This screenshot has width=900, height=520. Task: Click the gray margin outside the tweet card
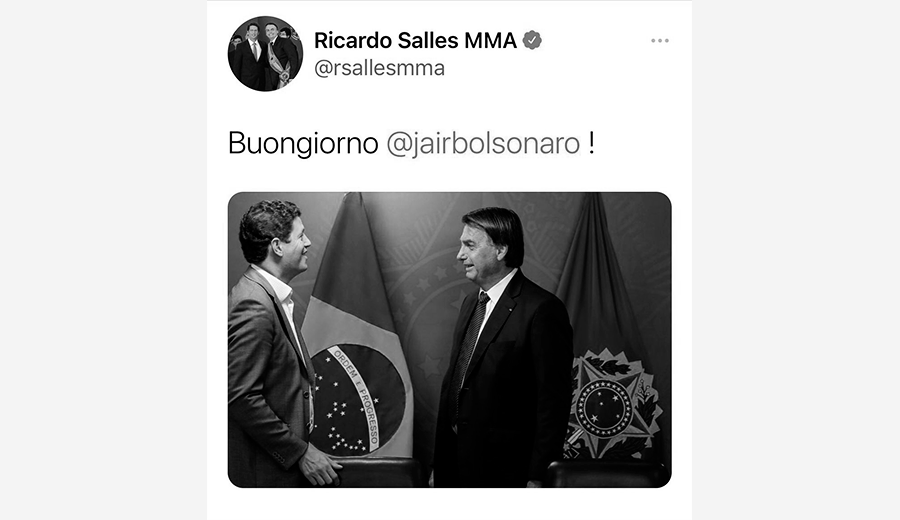click(x=103, y=258)
